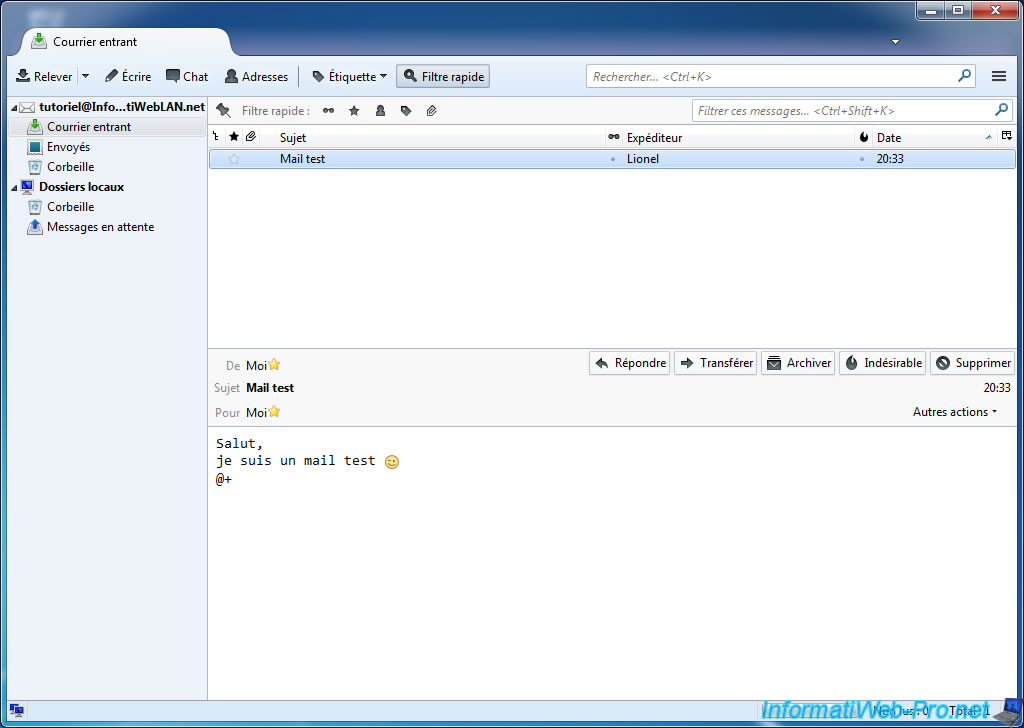
Task: Click the Transférer forward button
Action: point(716,363)
